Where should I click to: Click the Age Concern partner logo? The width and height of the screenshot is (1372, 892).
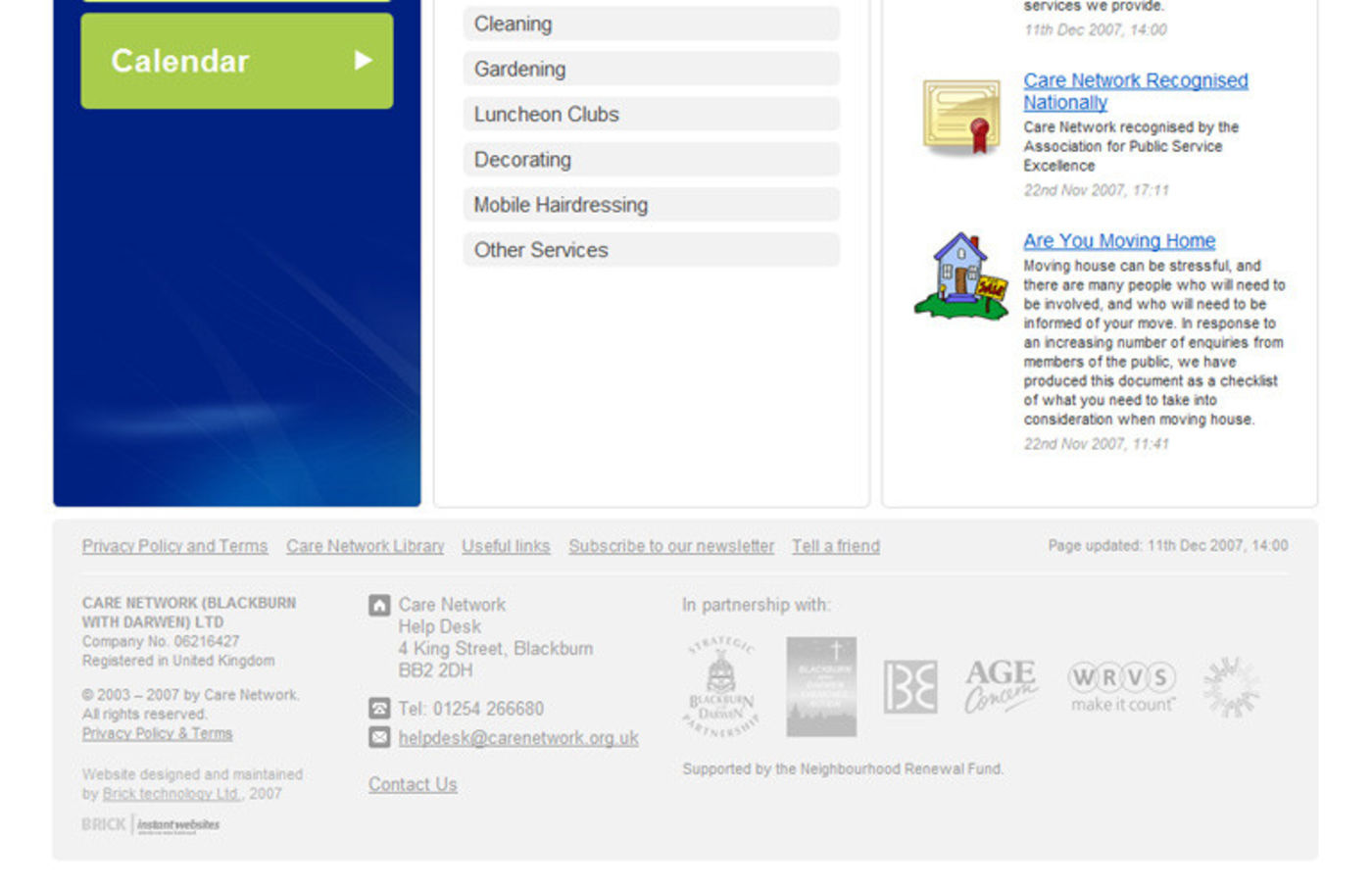tap(1001, 685)
